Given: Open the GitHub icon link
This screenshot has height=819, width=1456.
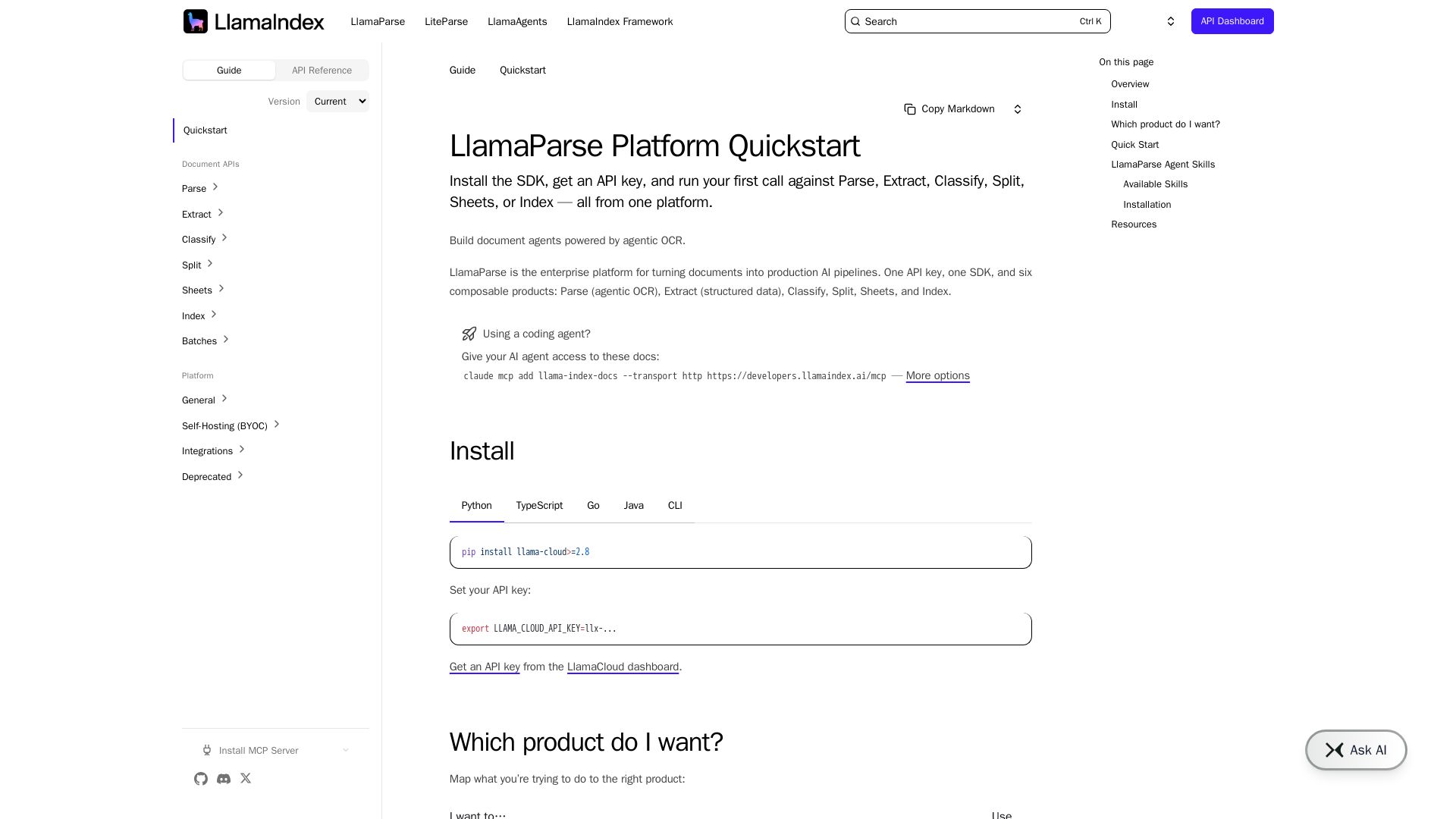Looking at the screenshot, I should (x=201, y=779).
